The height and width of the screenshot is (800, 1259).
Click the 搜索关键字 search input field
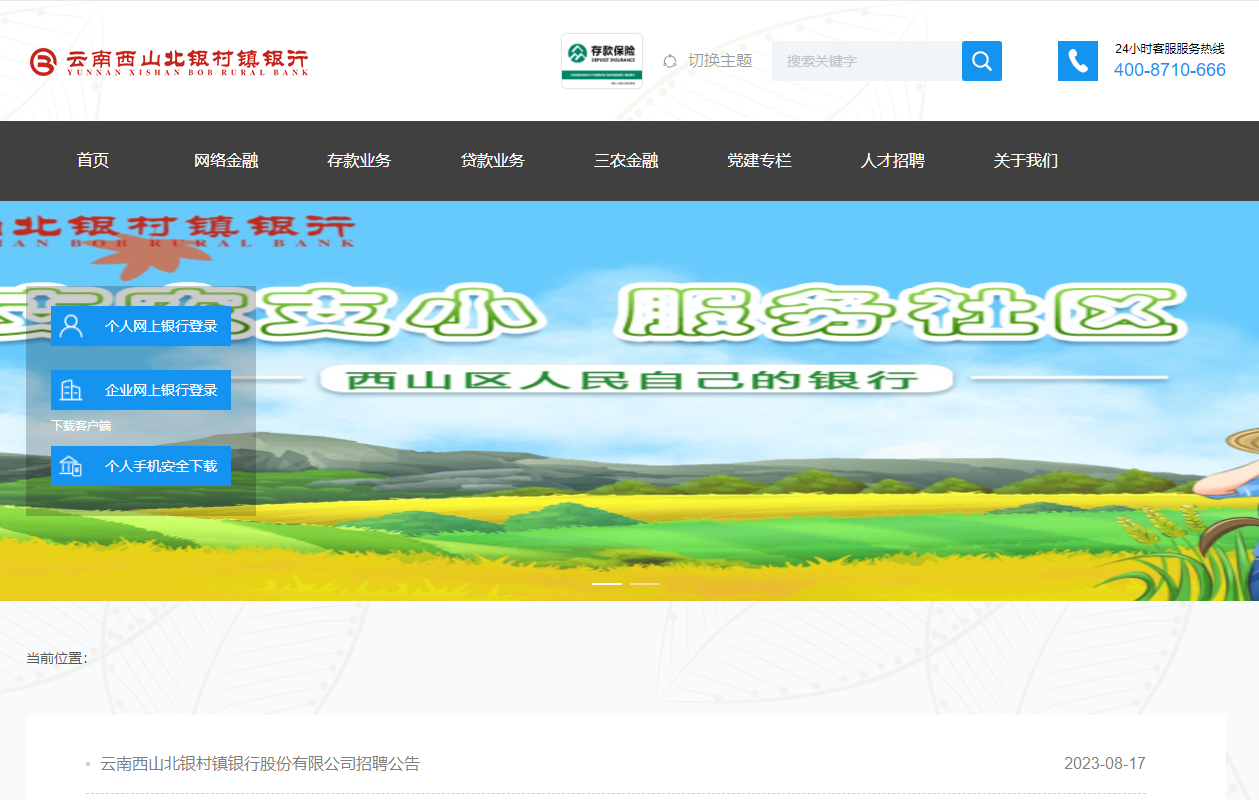tap(866, 61)
